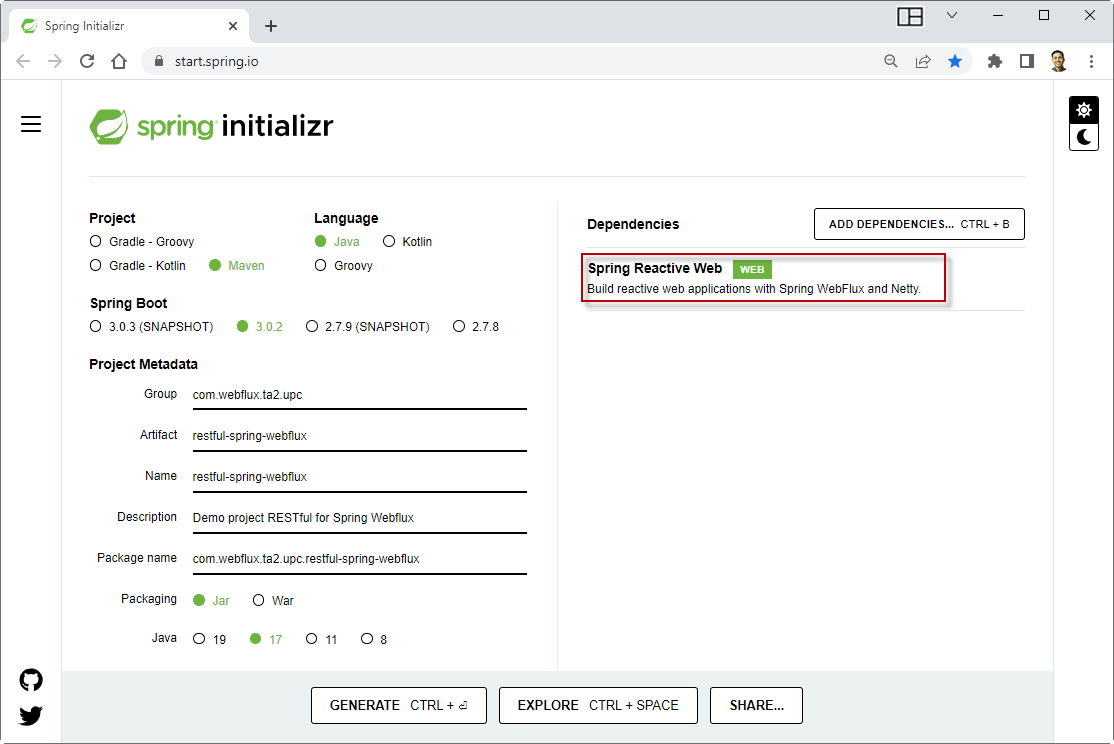Image resolution: width=1114 pixels, height=744 pixels.
Task: Switch to dark theme moon icon
Action: pos(1083,137)
